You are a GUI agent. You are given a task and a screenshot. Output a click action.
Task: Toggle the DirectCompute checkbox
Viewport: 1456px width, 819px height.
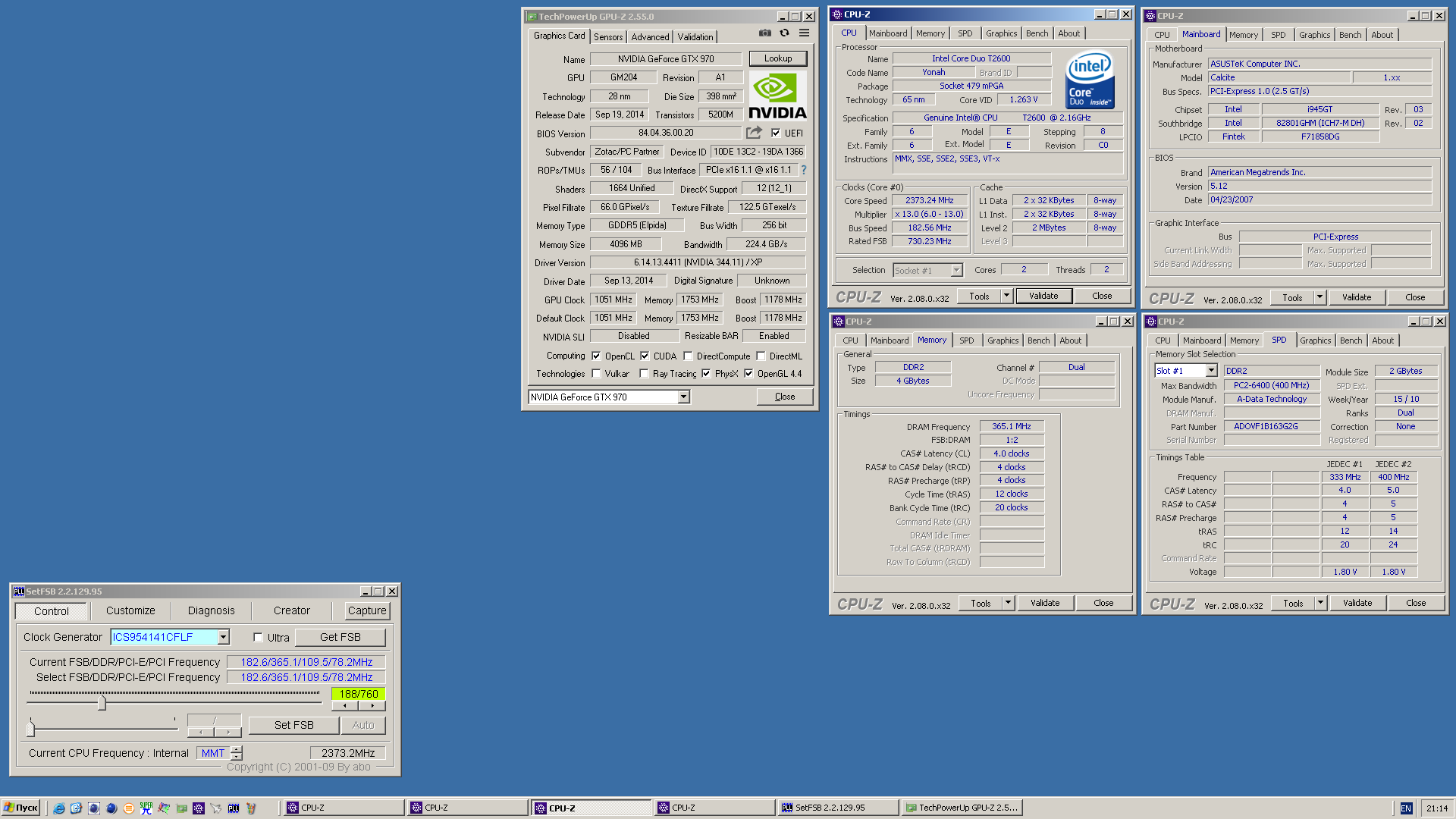pyautogui.click(x=688, y=356)
